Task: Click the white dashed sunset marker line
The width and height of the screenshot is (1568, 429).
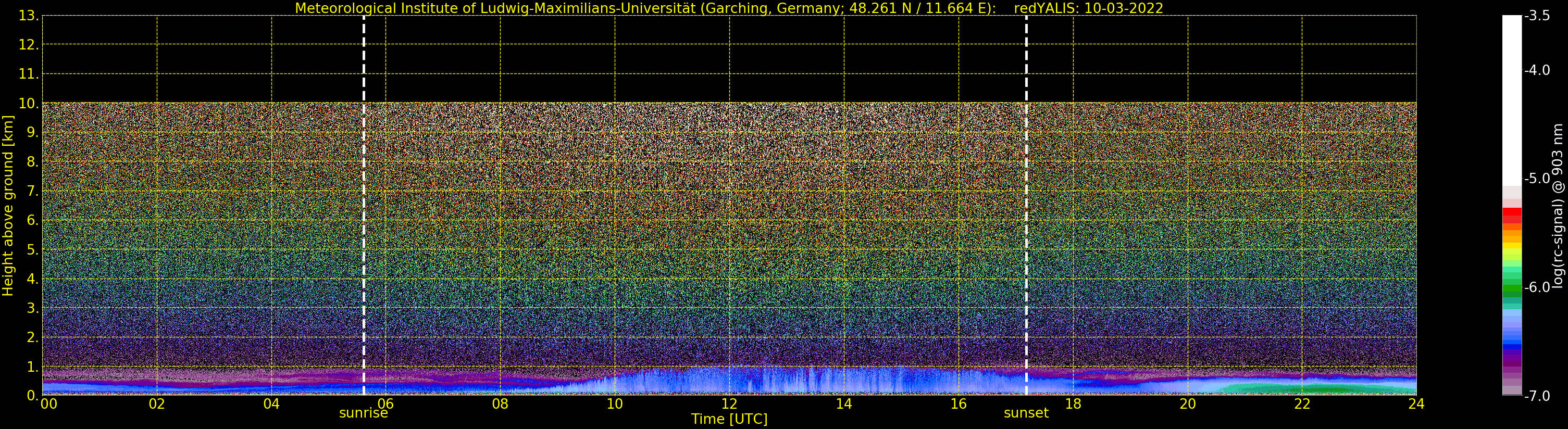Action: 1026,206
